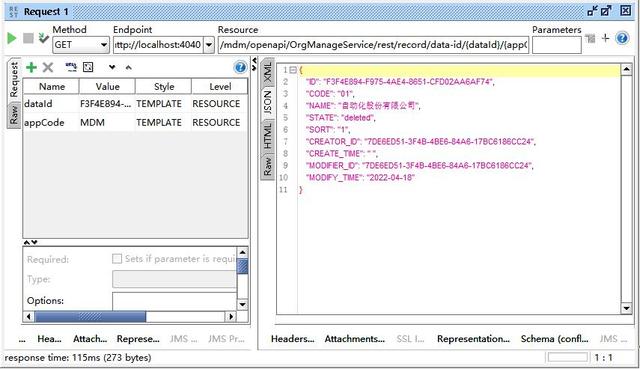The width and height of the screenshot is (640, 369).
Task: Click the add assertion checkmark icon
Action: (43, 38)
